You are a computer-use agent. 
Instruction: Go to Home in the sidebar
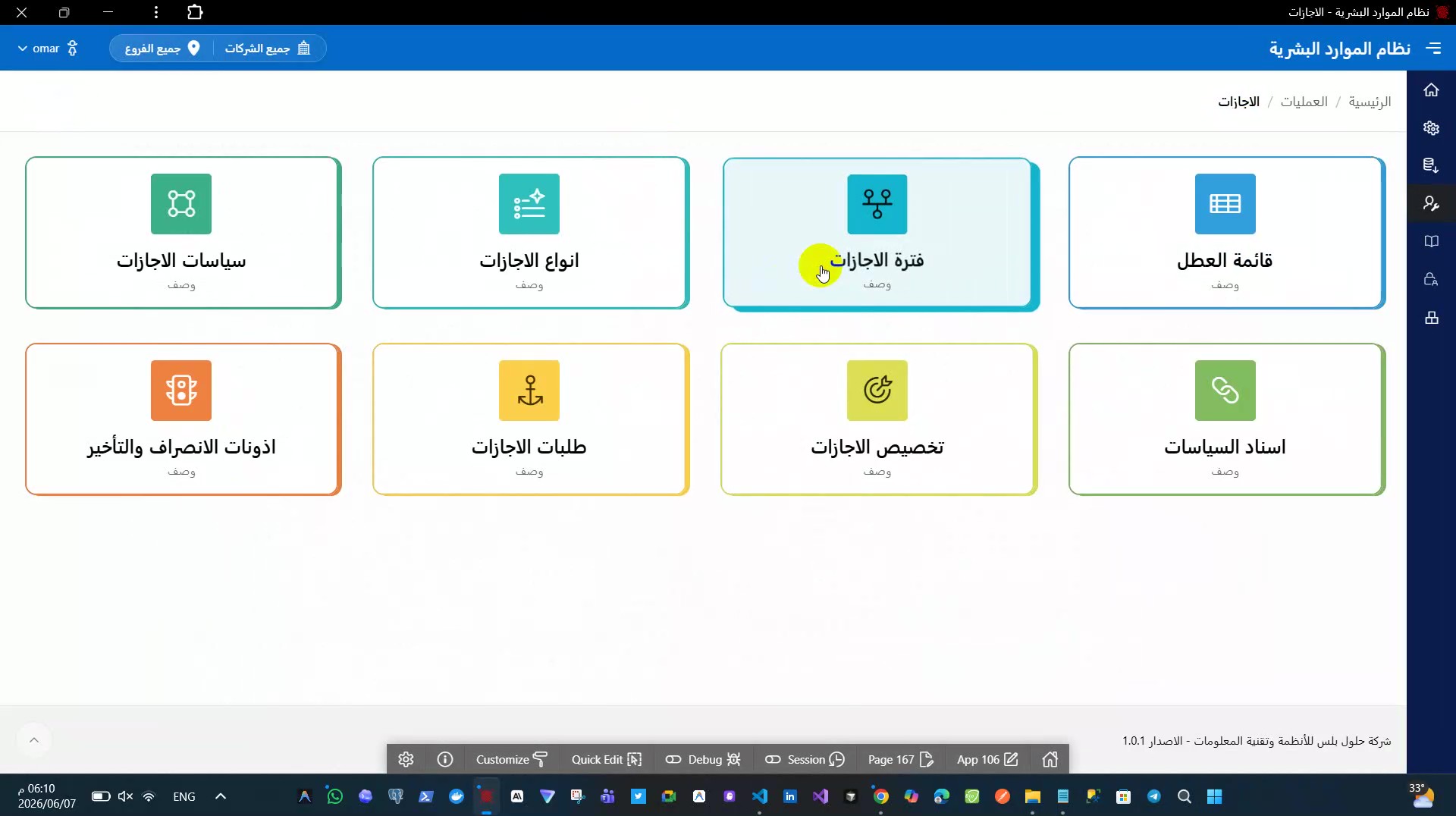point(1431,90)
